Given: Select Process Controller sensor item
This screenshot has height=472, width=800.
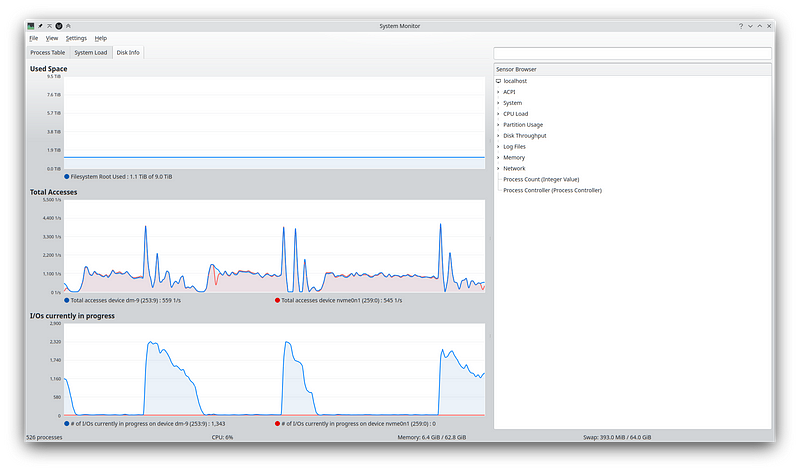Looking at the screenshot, I should pyautogui.click(x=553, y=190).
